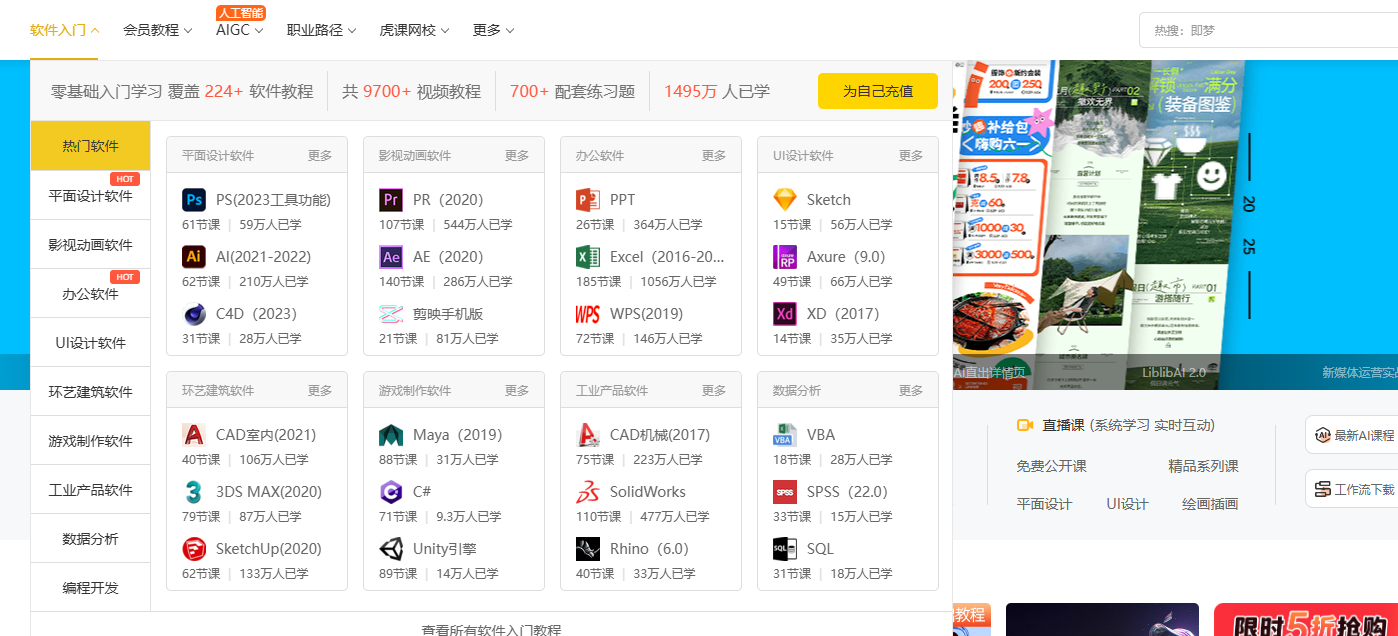Viewport: 1398px width, 636px height.
Task: Click 更多 in 工业产品软件 card
Action: 714,391
